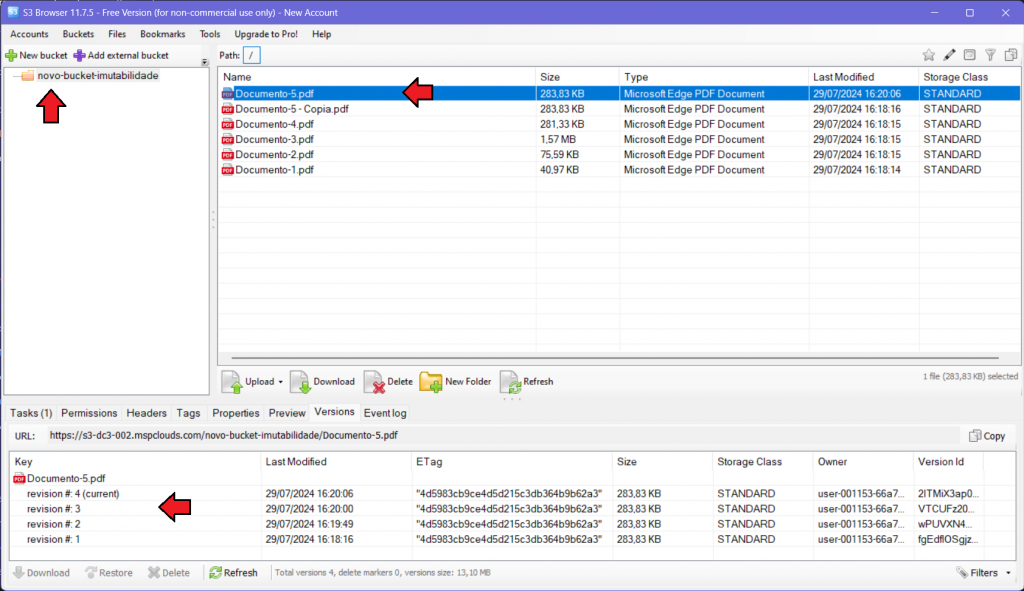
Task: Sort files by Size column header
Action: pos(577,77)
